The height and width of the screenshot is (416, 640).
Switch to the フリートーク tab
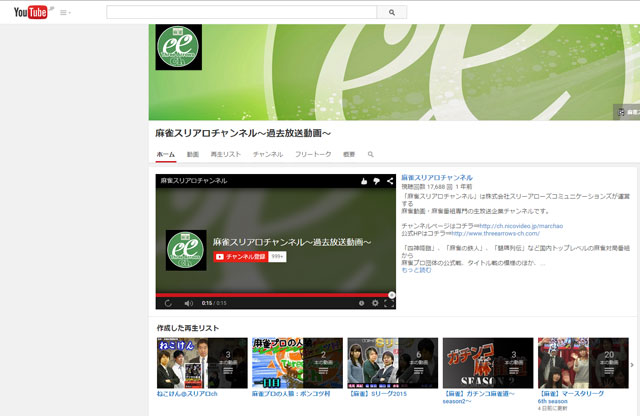tap(313, 155)
